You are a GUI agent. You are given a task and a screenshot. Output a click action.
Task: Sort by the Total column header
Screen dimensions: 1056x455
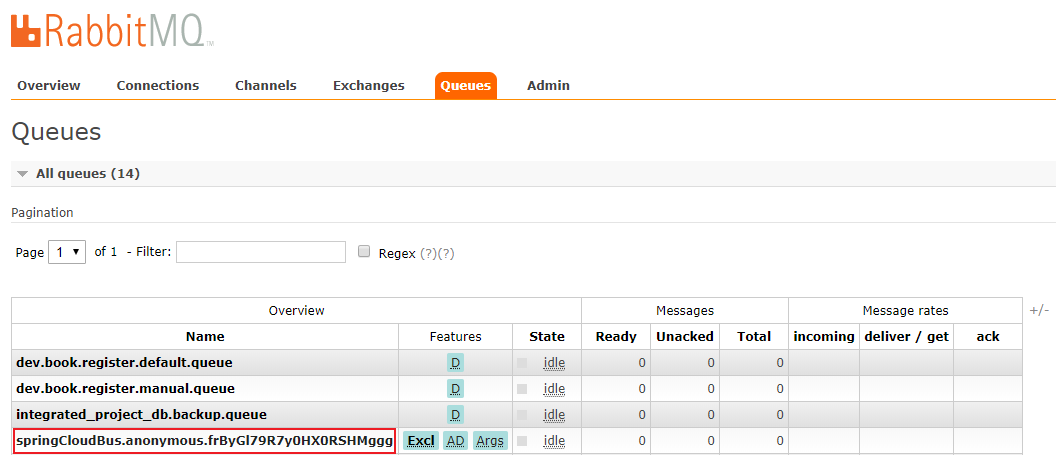click(x=754, y=337)
